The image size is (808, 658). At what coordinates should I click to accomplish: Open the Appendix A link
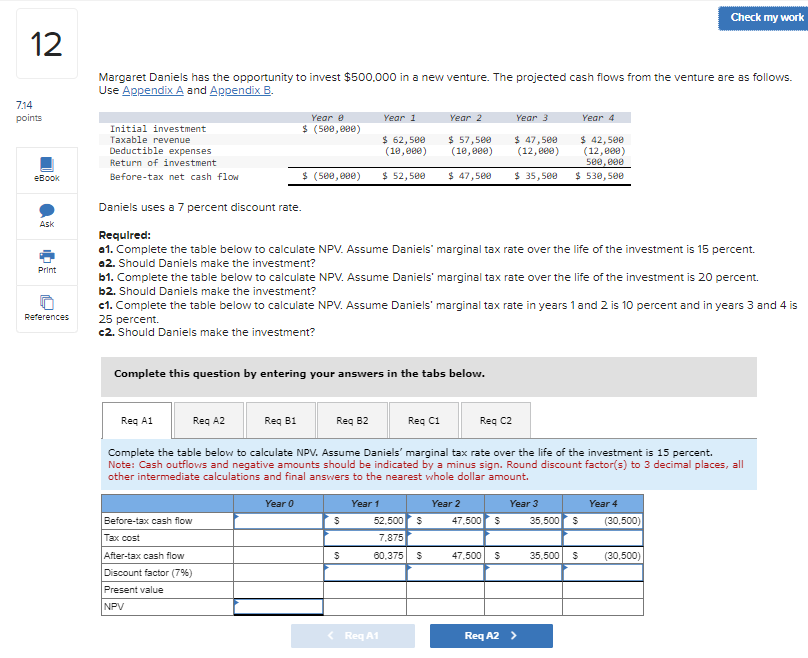click(153, 90)
